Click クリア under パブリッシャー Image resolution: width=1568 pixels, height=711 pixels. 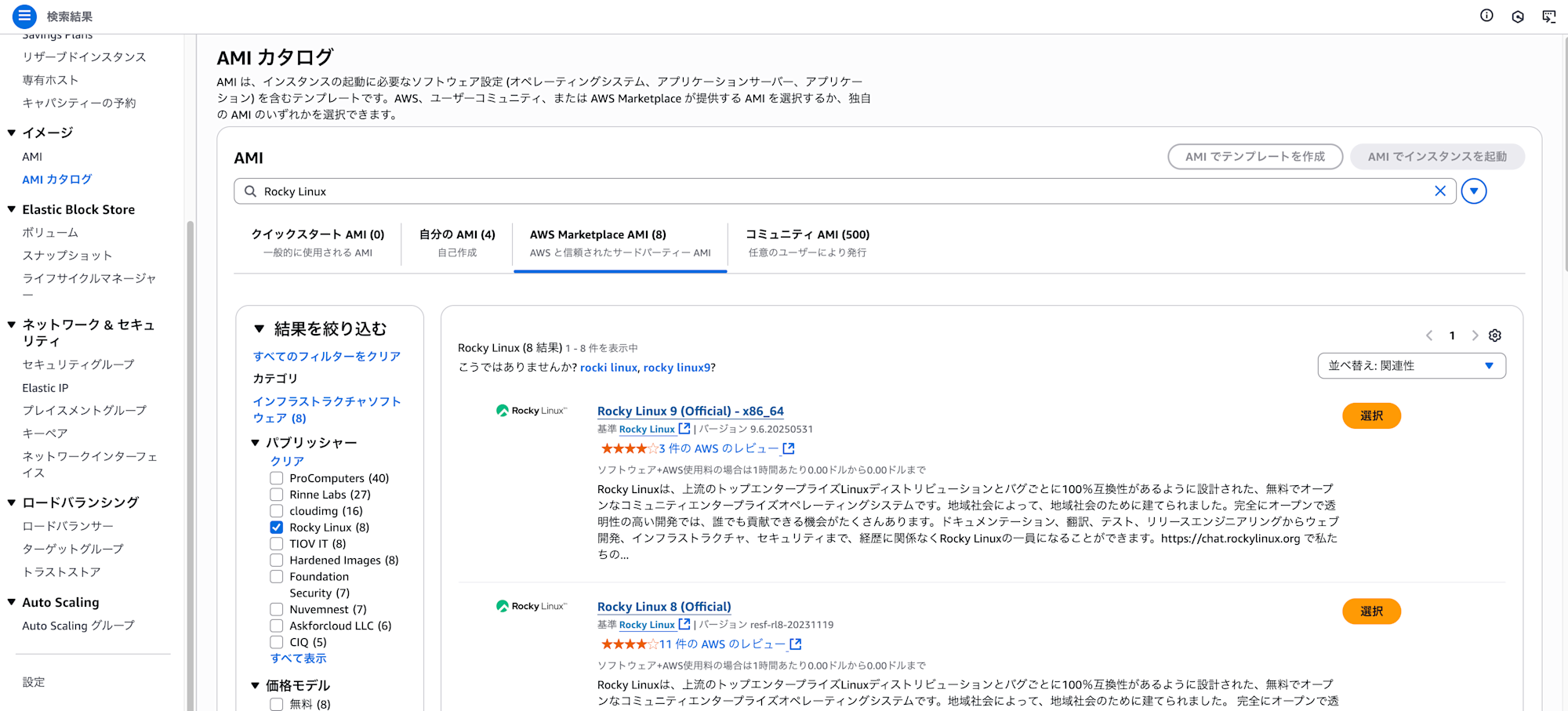(287, 461)
